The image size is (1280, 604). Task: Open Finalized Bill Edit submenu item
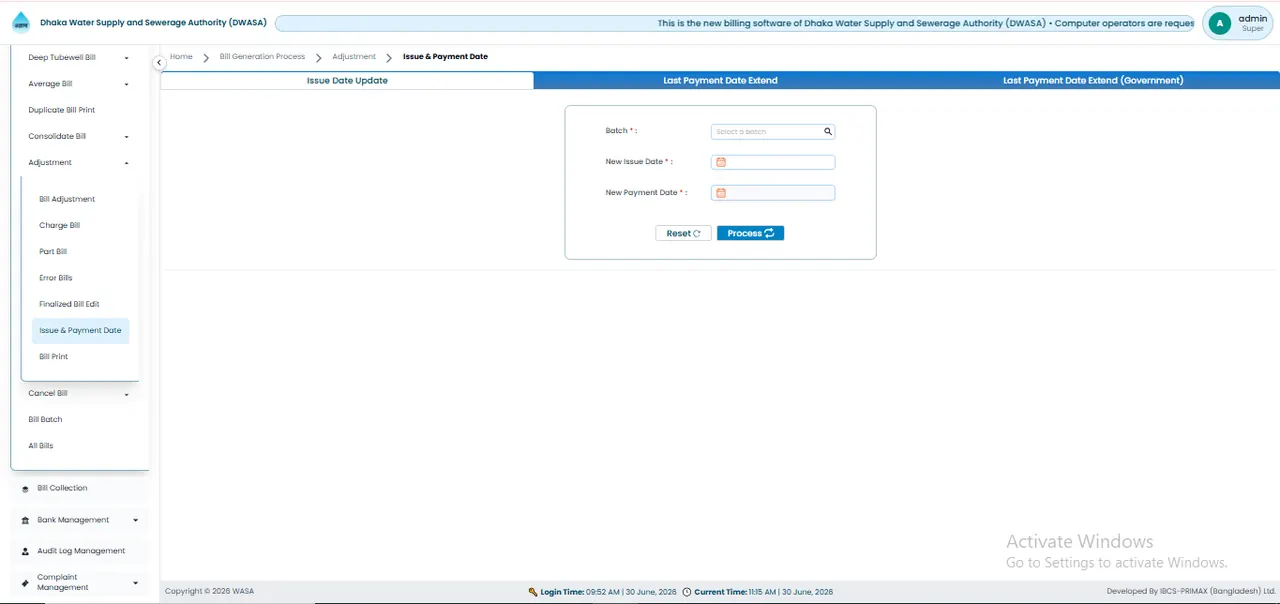[70, 304]
